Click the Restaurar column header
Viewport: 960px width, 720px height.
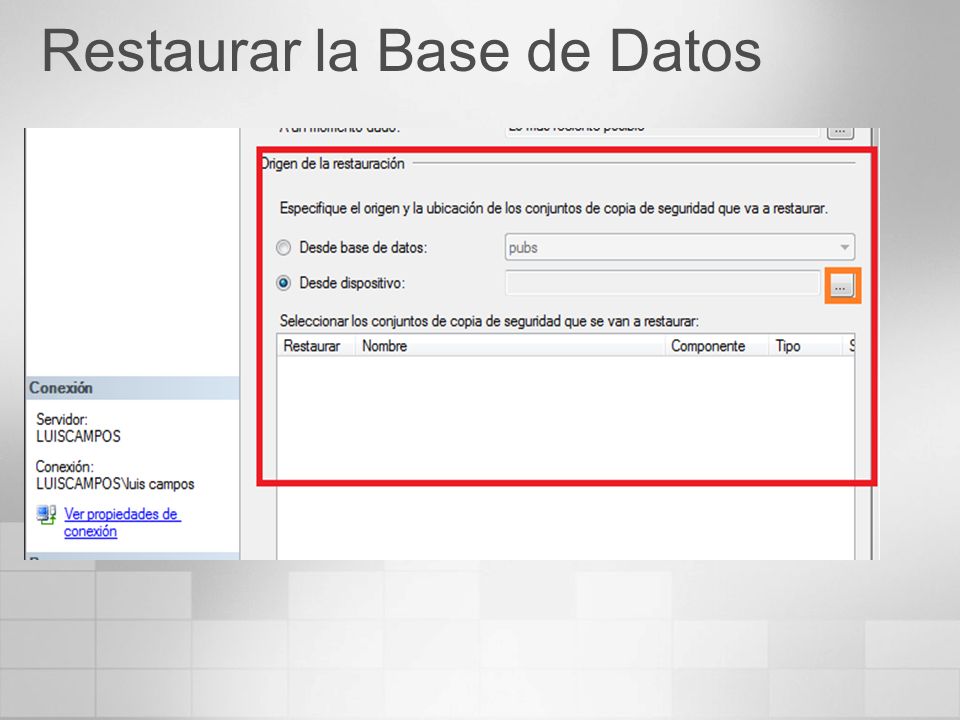pyautogui.click(x=316, y=346)
